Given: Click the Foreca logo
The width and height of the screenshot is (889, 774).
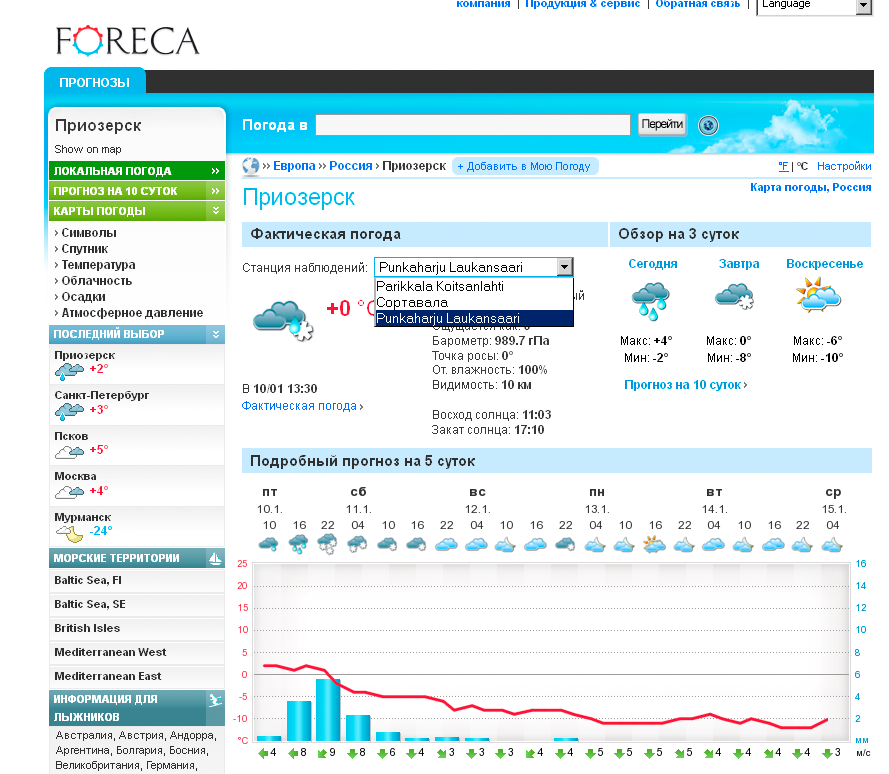Looking at the screenshot, I should coord(128,41).
